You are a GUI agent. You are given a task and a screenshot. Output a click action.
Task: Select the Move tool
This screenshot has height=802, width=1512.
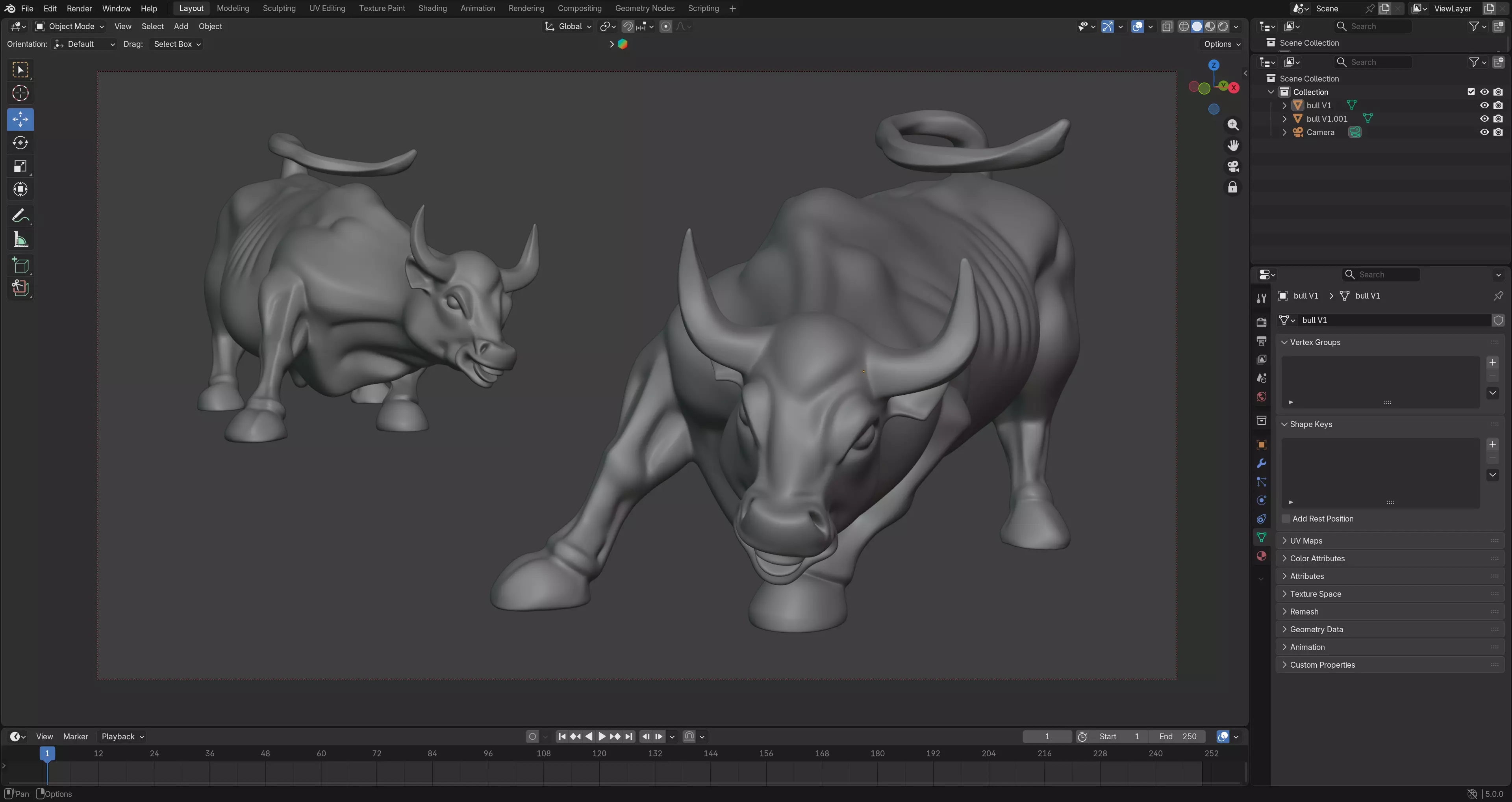click(20, 119)
